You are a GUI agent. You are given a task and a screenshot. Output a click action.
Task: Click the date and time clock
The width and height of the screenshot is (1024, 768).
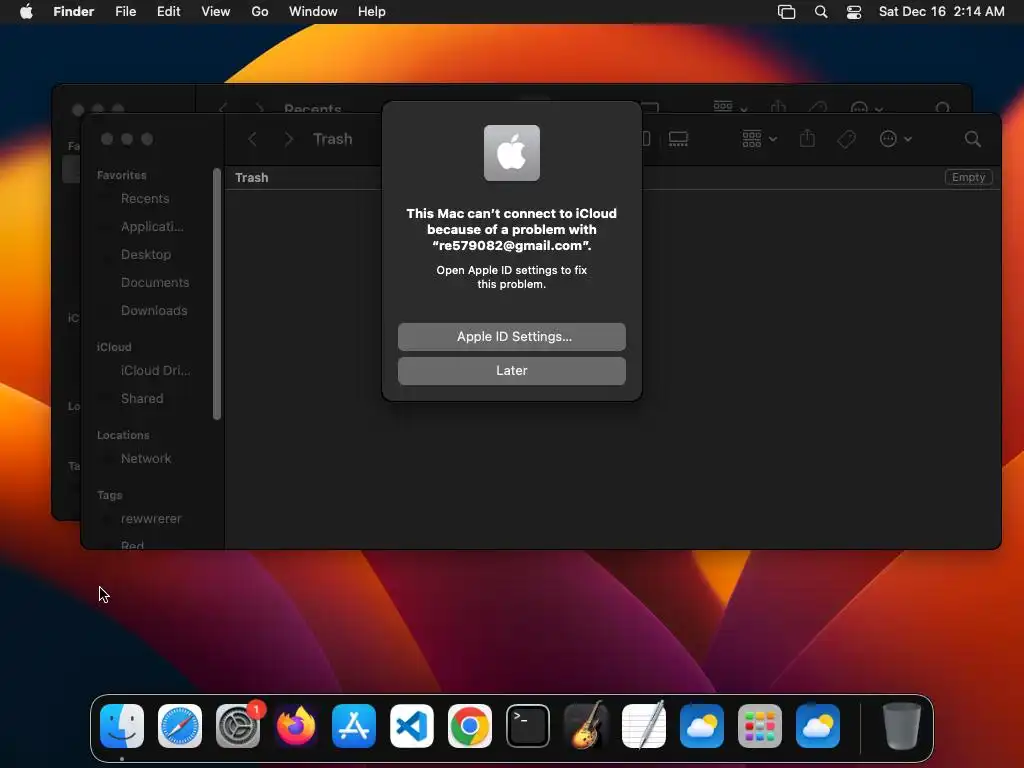(x=941, y=12)
